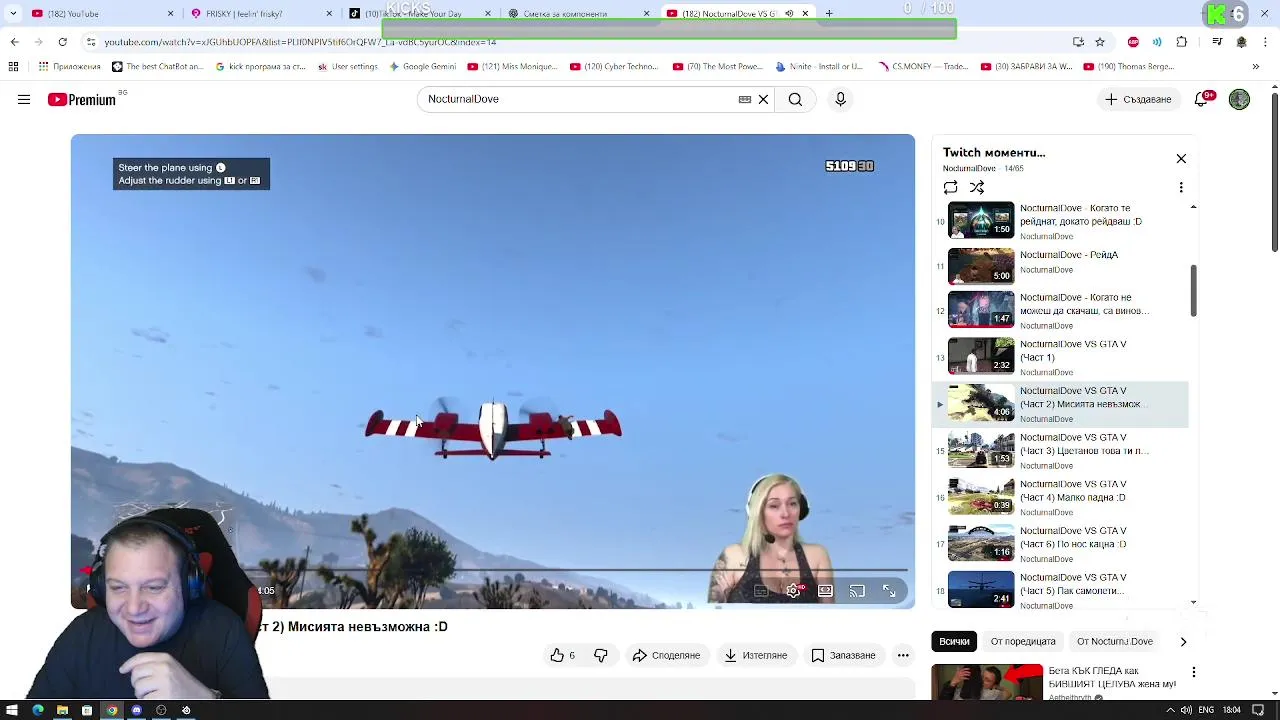Image resolution: width=1280 pixels, height=720 pixels.
Task: Open the Приложения apps bookmark
Action: click(69, 67)
